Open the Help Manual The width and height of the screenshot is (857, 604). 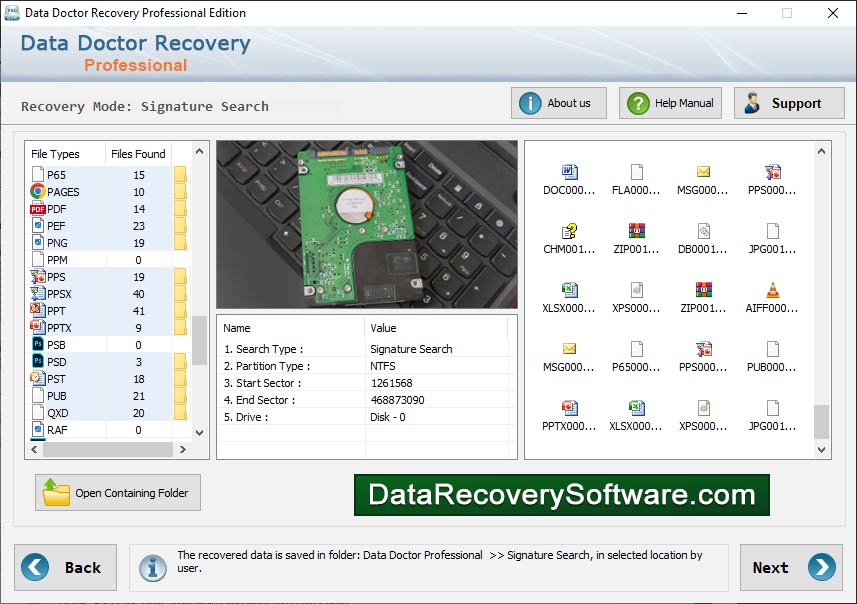(669, 102)
